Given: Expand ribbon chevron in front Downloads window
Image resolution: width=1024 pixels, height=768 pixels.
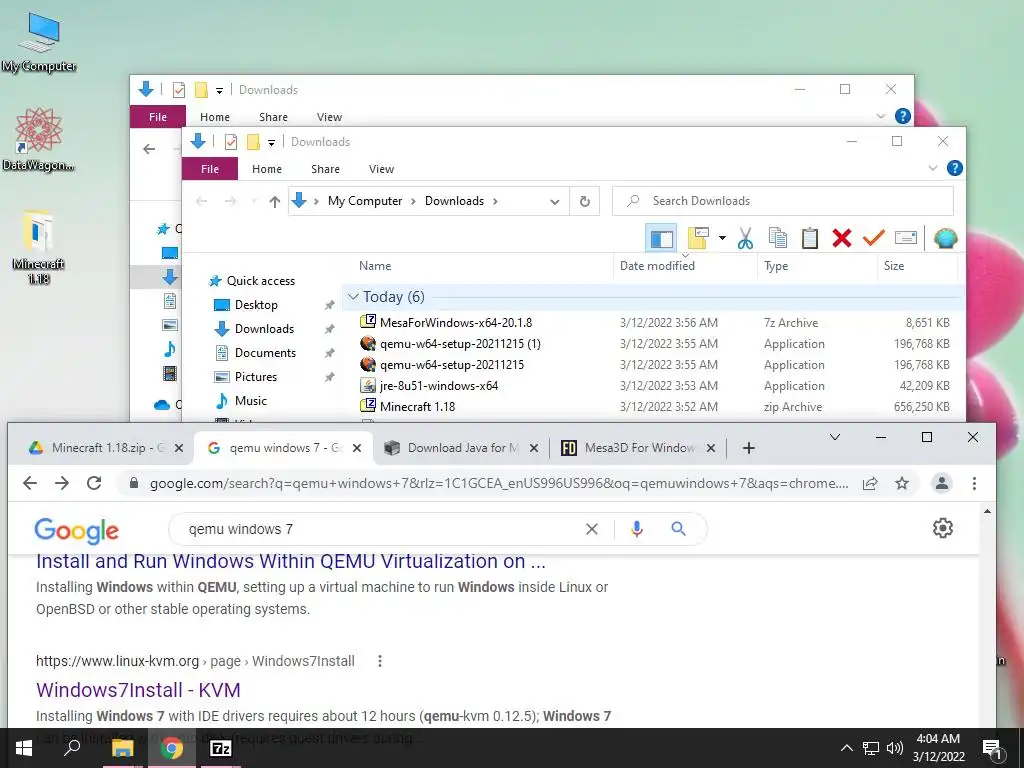Looking at the screenshot, I should tap(933, 168).
